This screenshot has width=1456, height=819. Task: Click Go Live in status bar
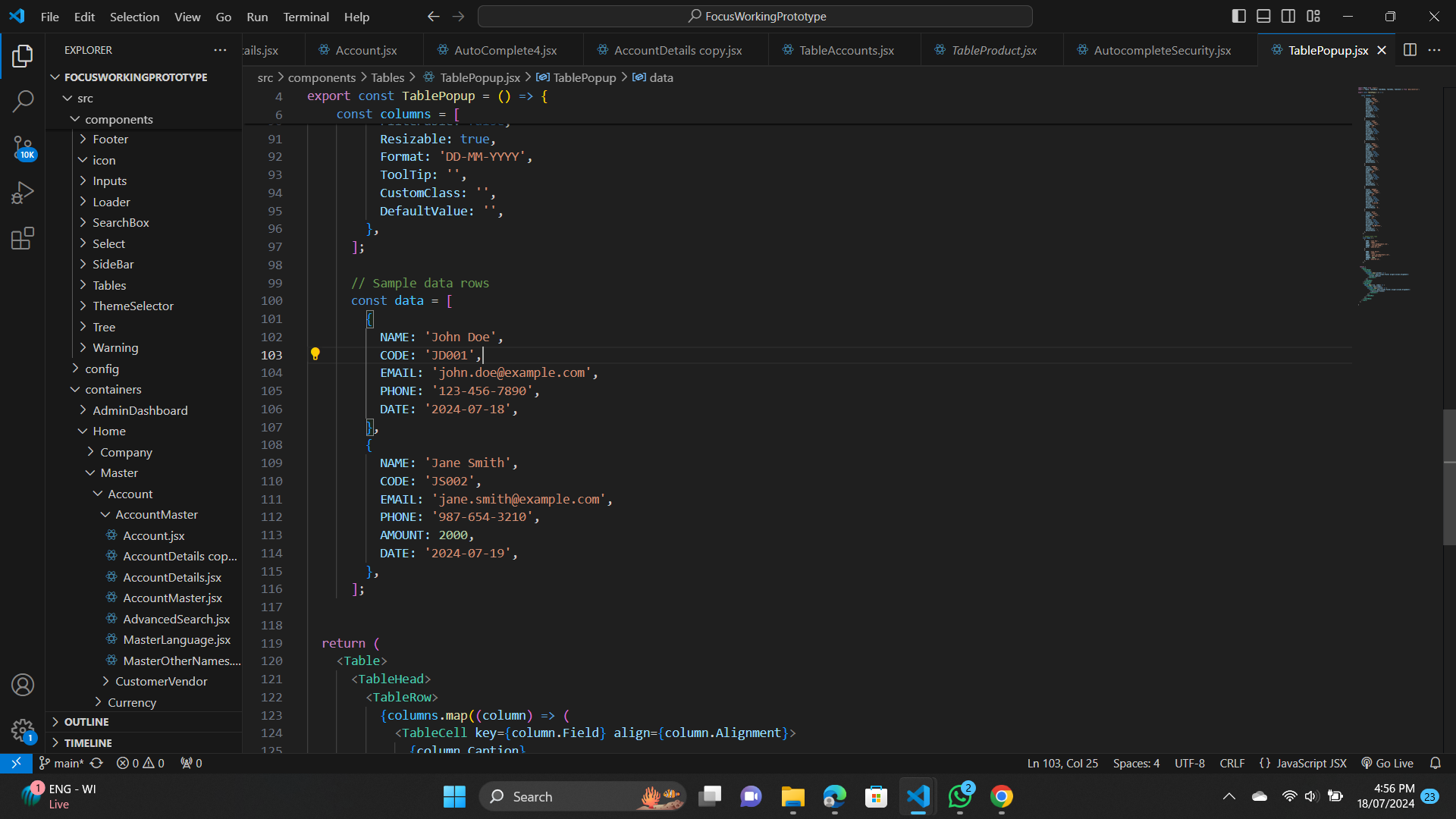coord(1388,763)
